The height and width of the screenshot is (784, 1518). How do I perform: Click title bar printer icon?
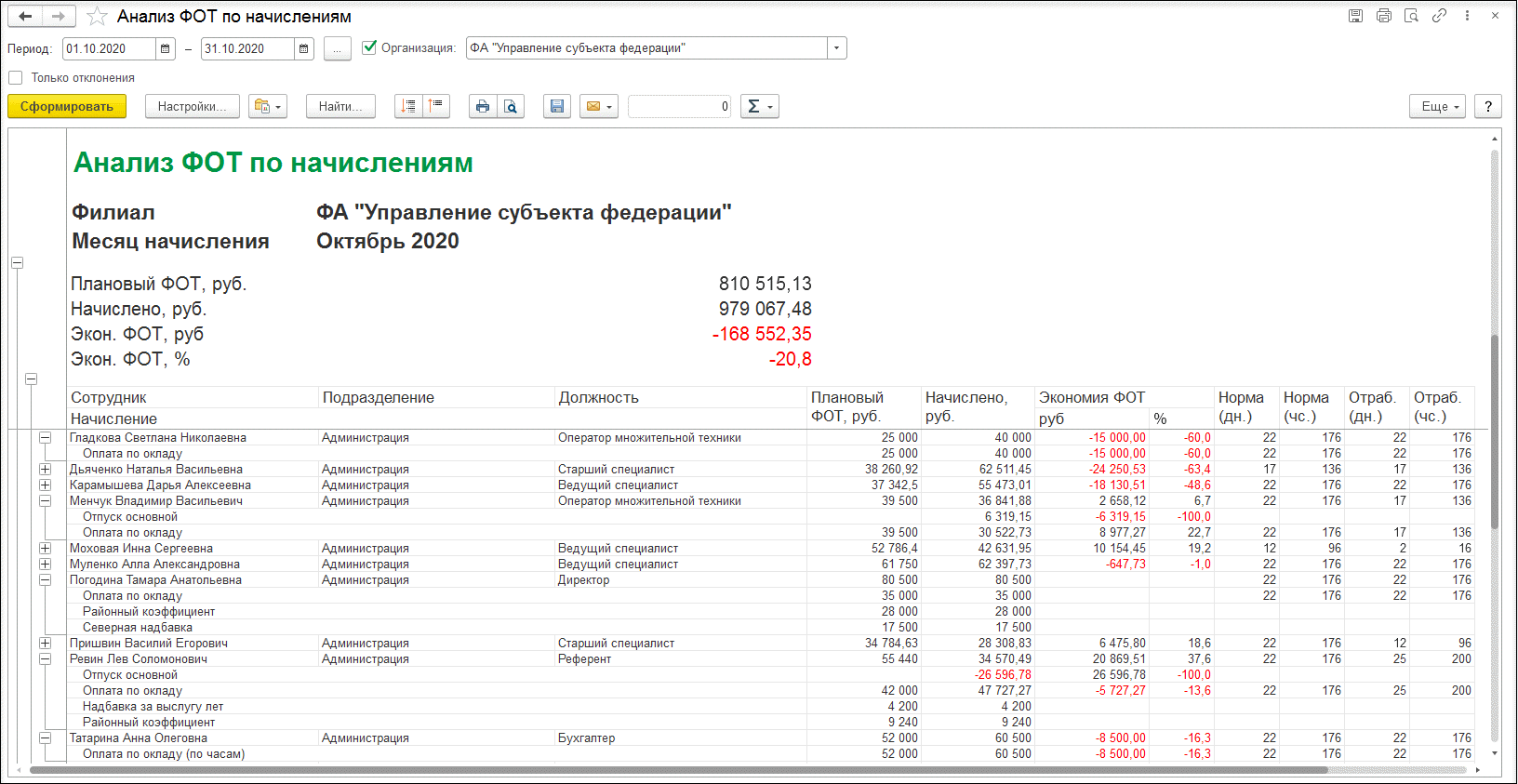(1384, 16)
